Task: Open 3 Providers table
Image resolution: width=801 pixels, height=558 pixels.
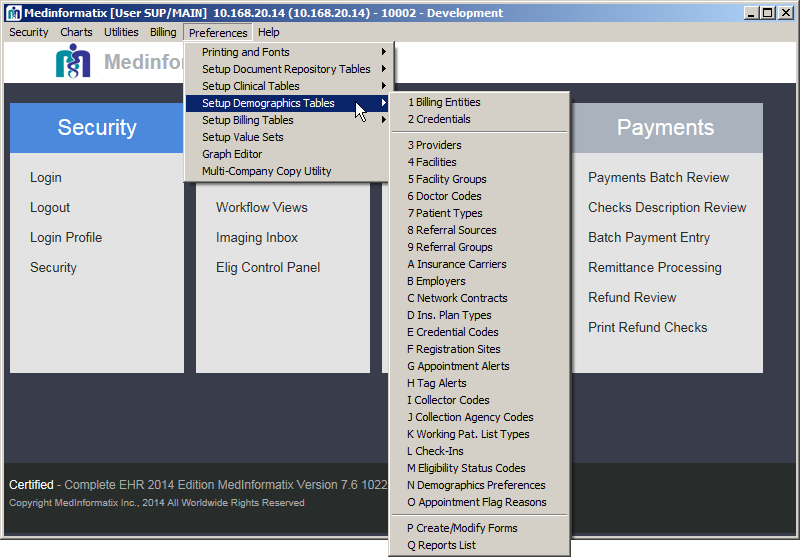Action: click(x=479, y=145)
